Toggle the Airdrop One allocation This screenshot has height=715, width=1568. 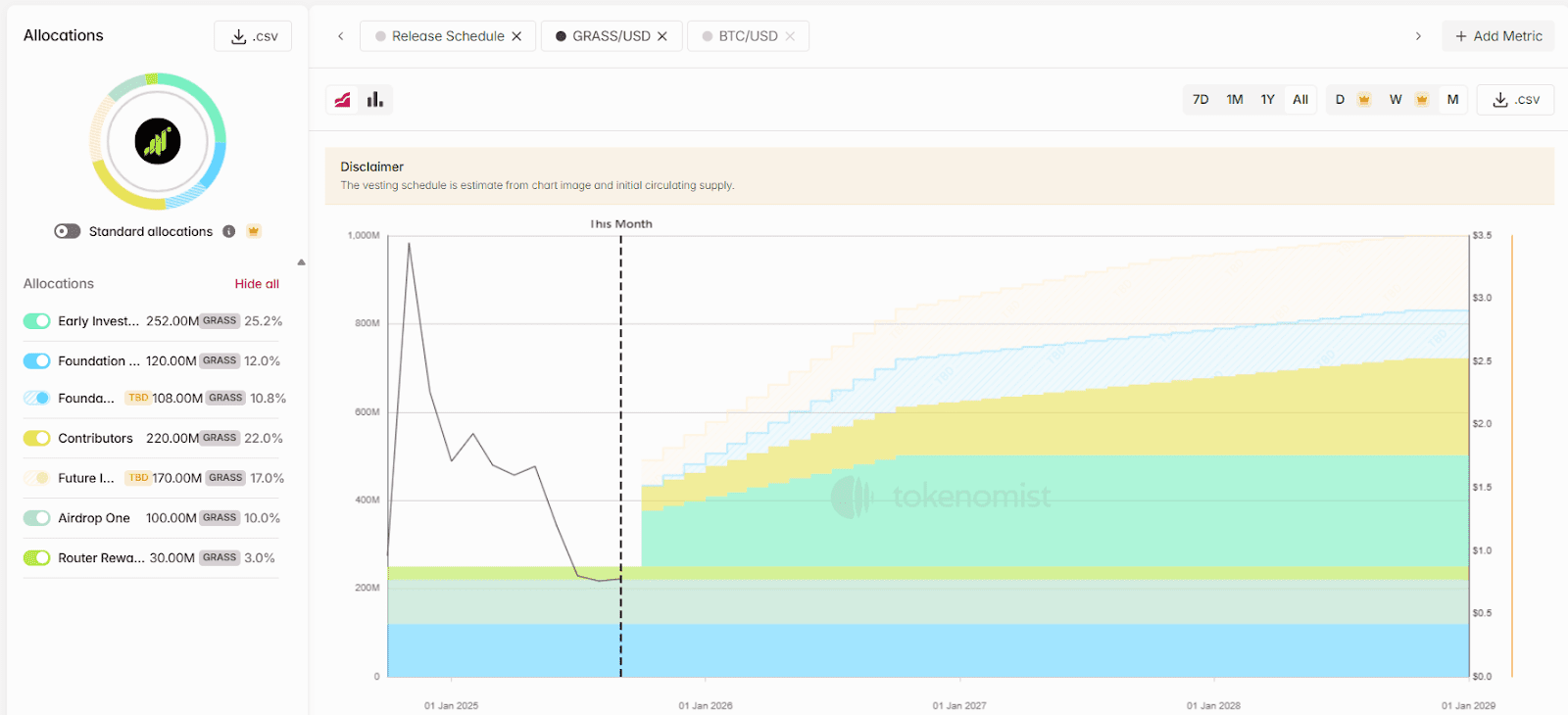37,518
